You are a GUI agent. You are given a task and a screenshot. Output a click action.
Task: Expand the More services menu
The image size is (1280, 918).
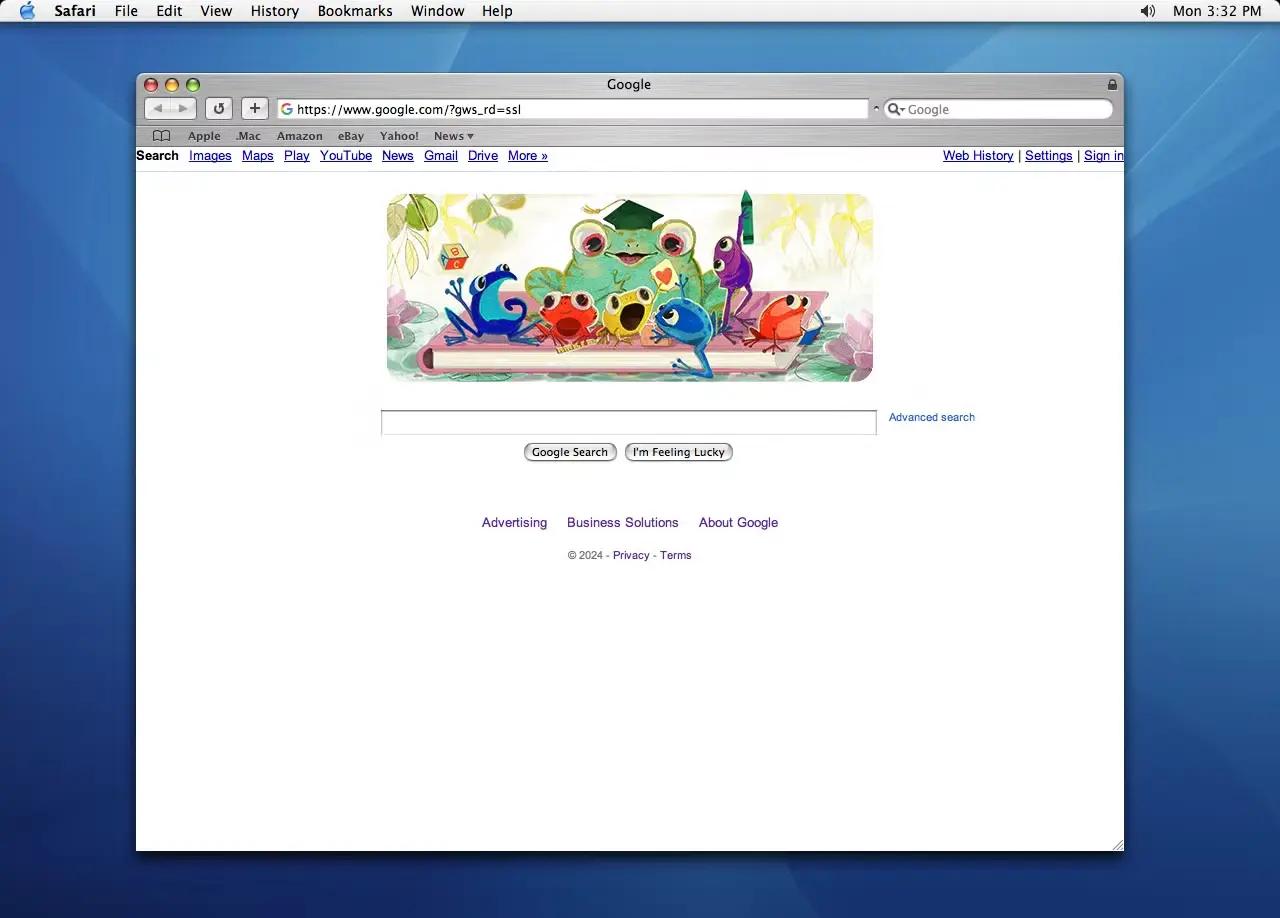528,156
